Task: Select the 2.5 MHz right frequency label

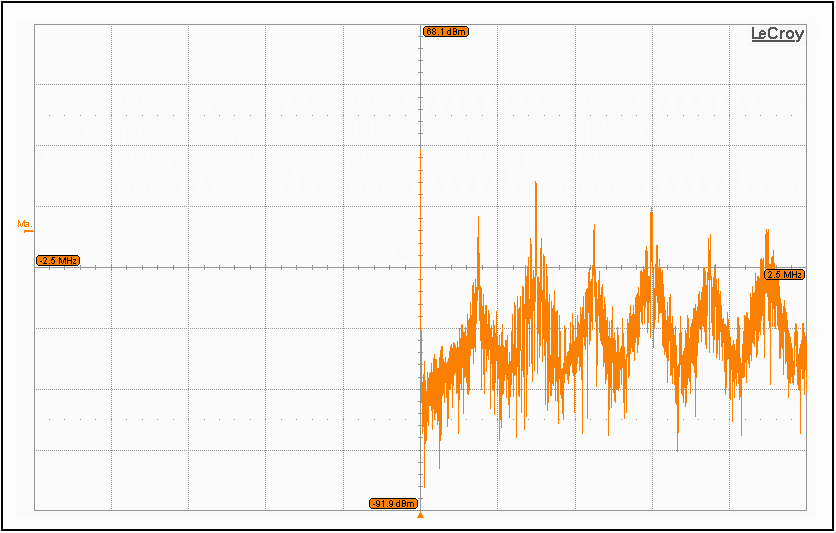Action: coord(784,274)
